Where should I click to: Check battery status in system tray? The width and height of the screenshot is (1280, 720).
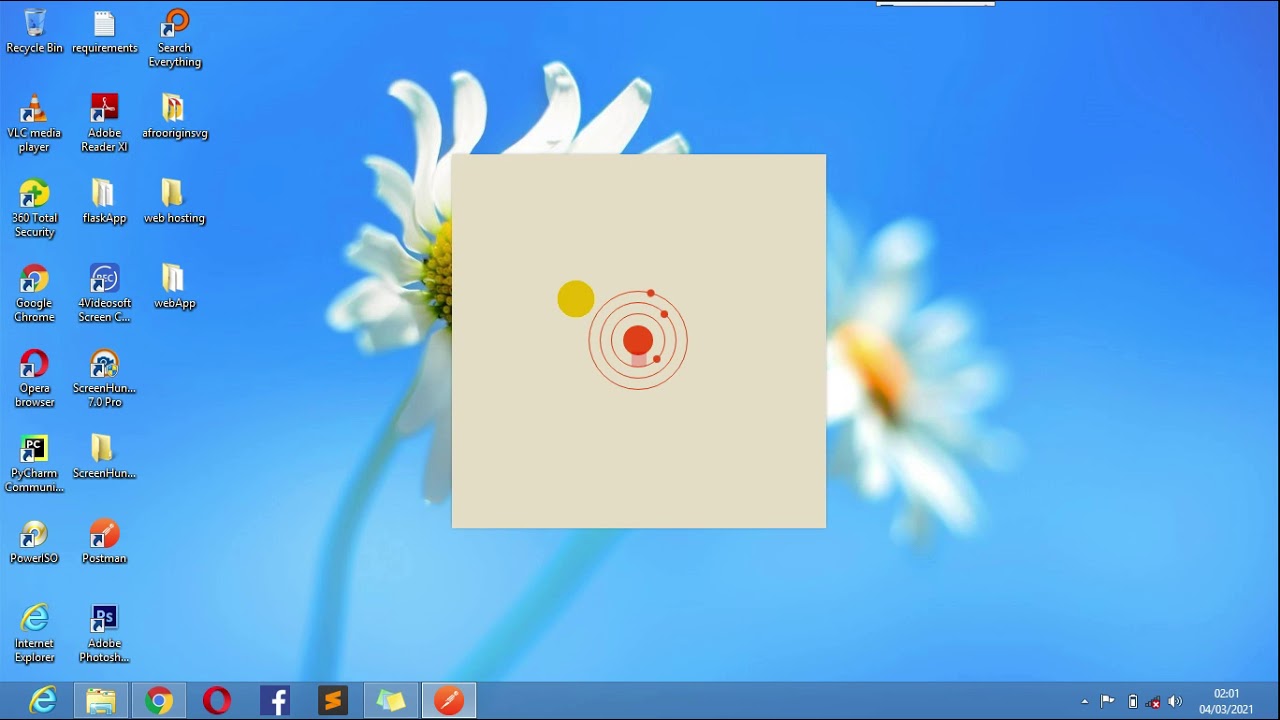coord(1133,701)
